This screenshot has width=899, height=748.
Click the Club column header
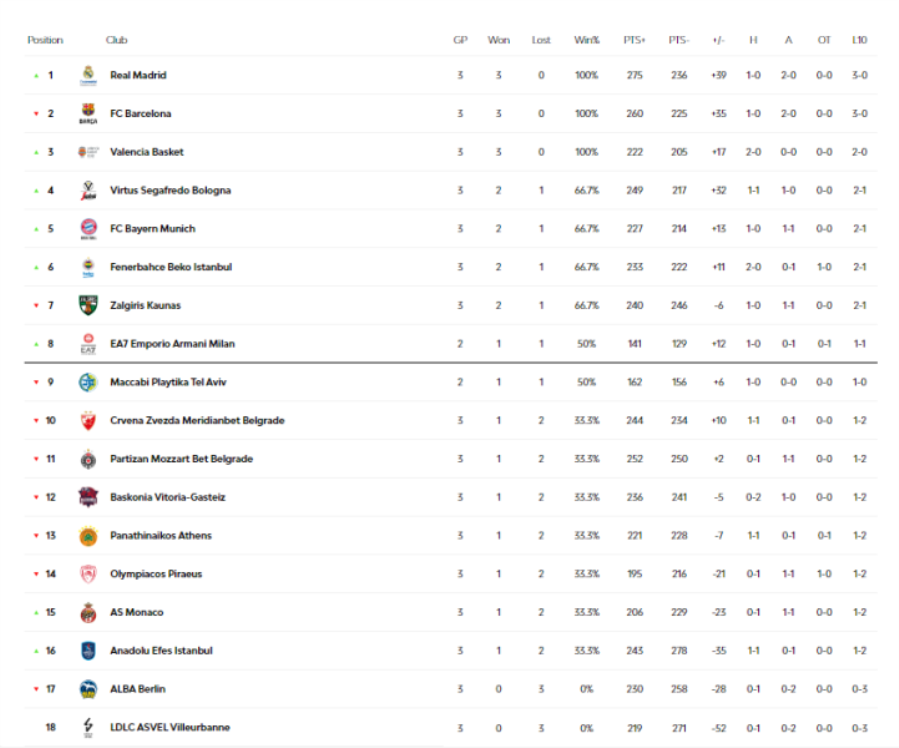pyautogui.click(x=116, y=40)
